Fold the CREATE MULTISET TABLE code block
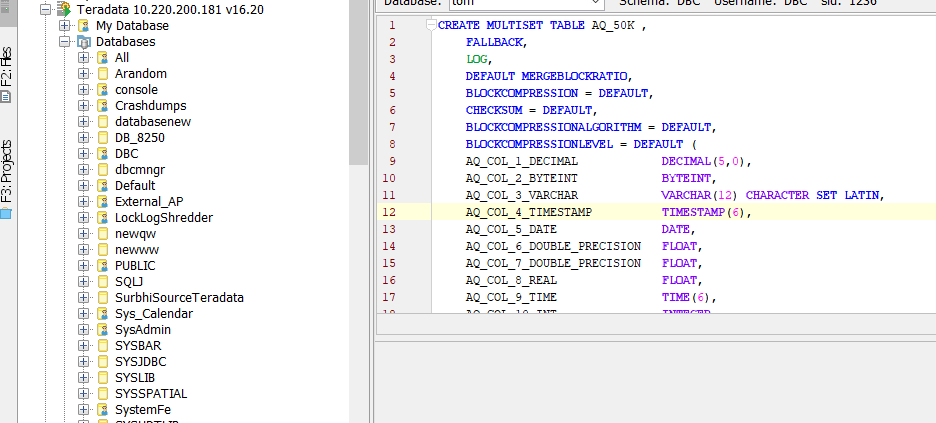The width and height of the screenshot is (936, 423). (430, 25)
